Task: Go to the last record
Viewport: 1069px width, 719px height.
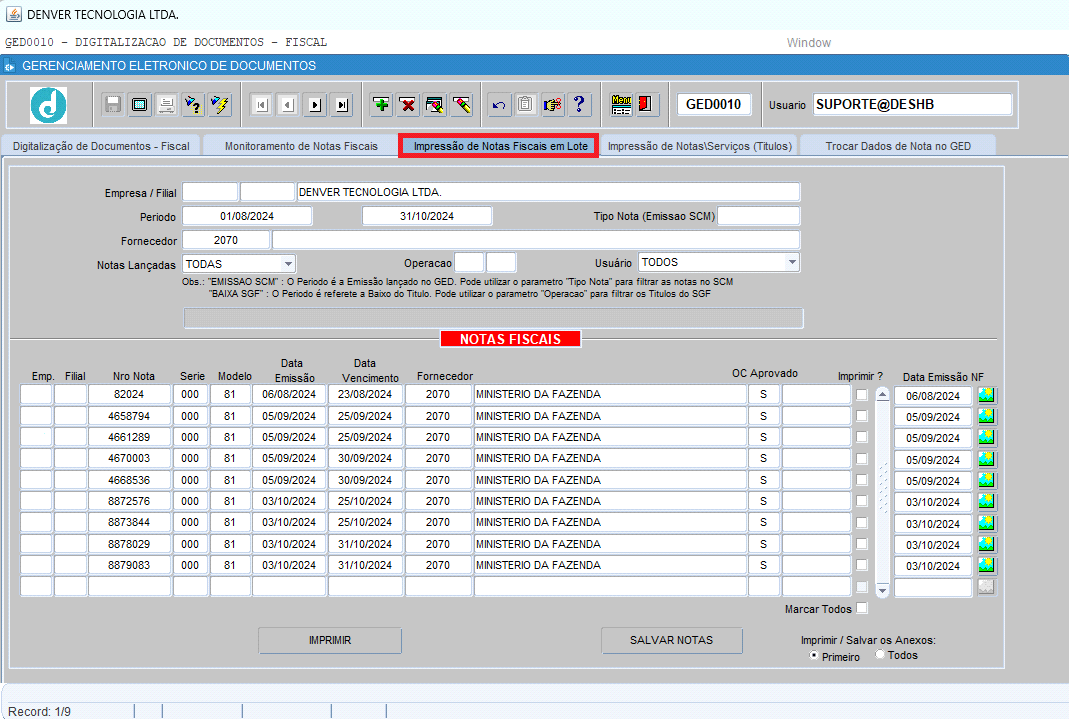Action: click(342, 105)
